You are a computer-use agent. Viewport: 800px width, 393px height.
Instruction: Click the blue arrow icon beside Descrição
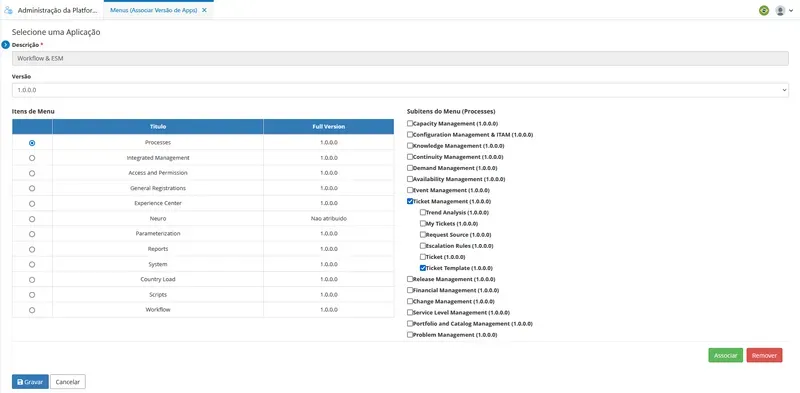[6, 45]
